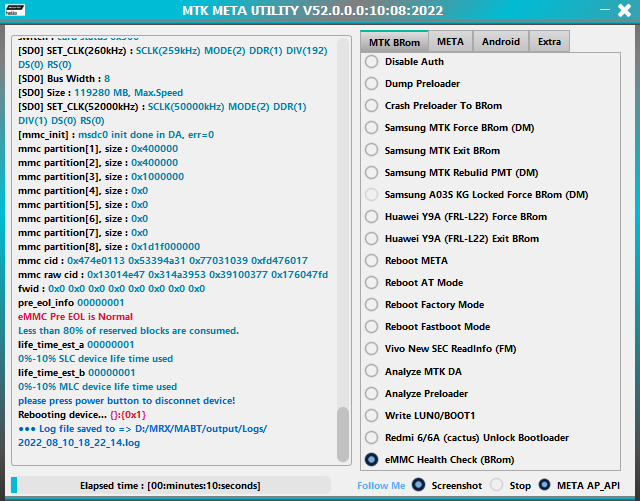
Task: Click 'mmc partition[3], size : 0x1000000'
Action: point(101,177)
